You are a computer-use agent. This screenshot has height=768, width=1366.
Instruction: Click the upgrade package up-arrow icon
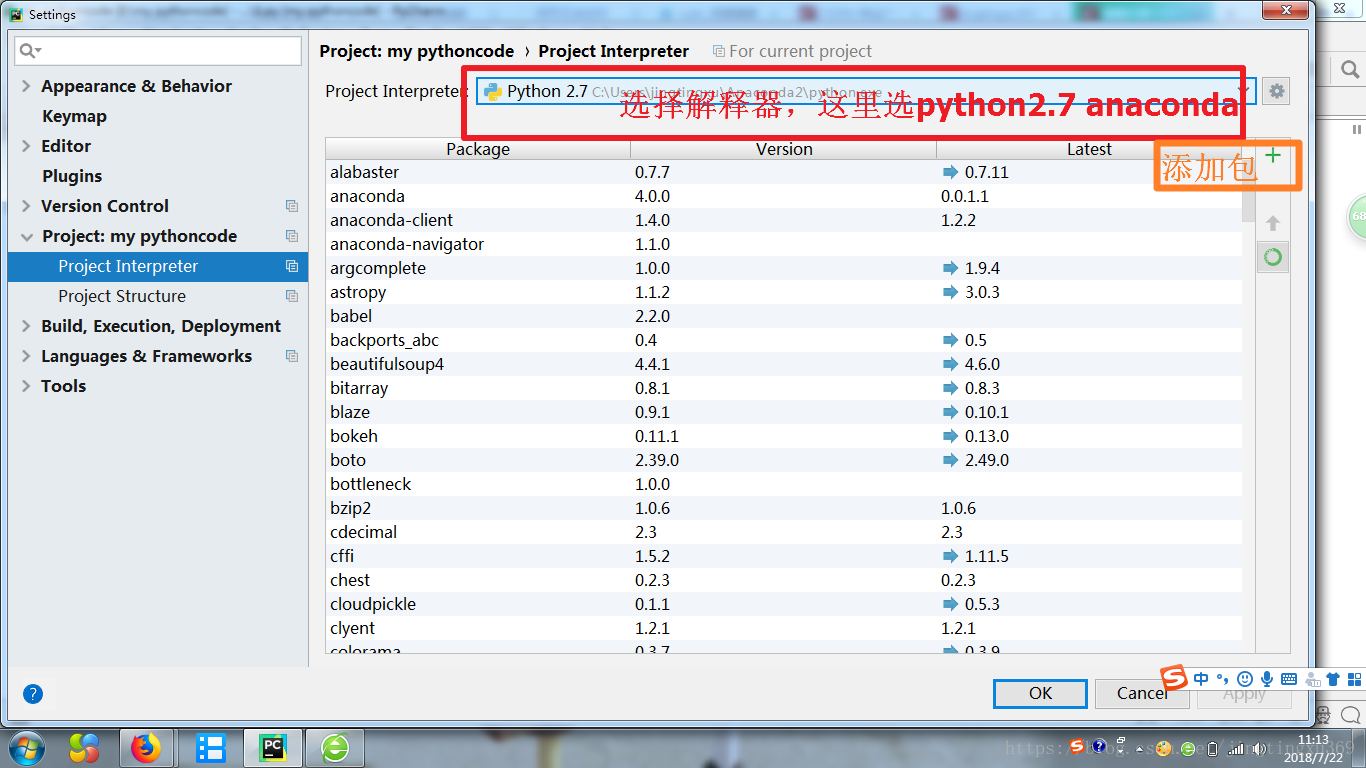click(x=1272, y=223)
